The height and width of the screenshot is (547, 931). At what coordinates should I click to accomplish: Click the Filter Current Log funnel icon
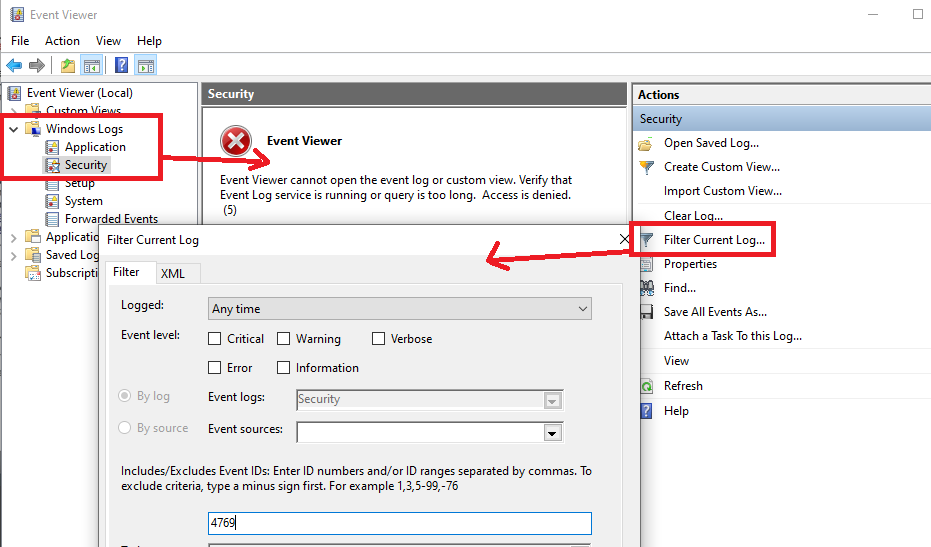pos(647,240)
